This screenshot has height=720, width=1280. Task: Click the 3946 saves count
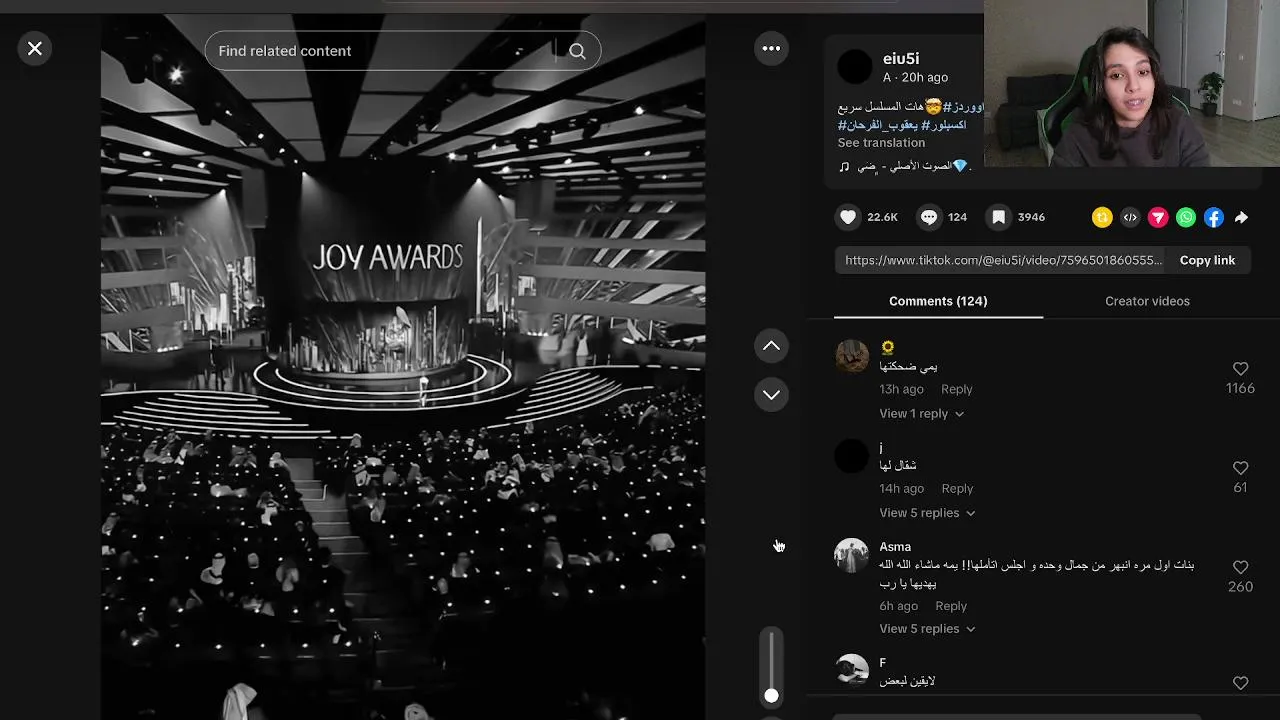point(1031,217)
